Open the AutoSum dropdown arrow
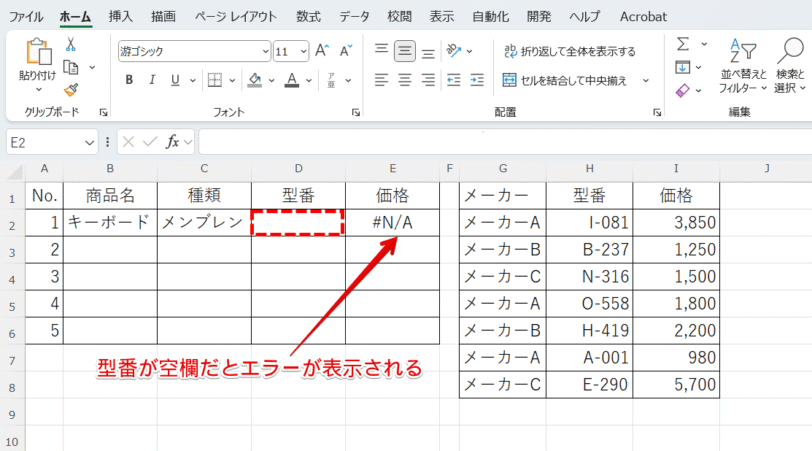 pos(704,45)
